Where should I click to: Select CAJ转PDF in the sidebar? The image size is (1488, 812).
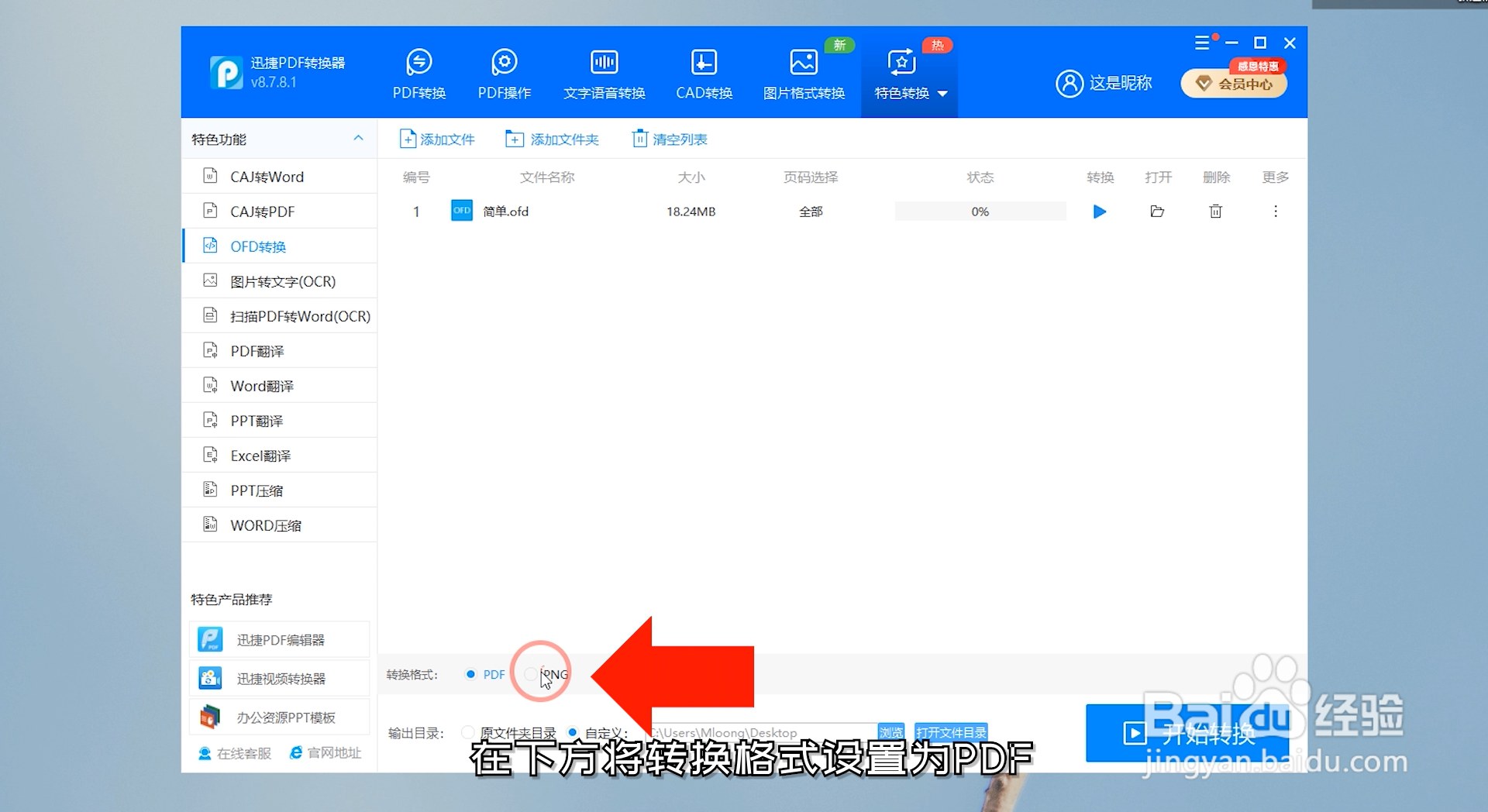click(280, 212)
